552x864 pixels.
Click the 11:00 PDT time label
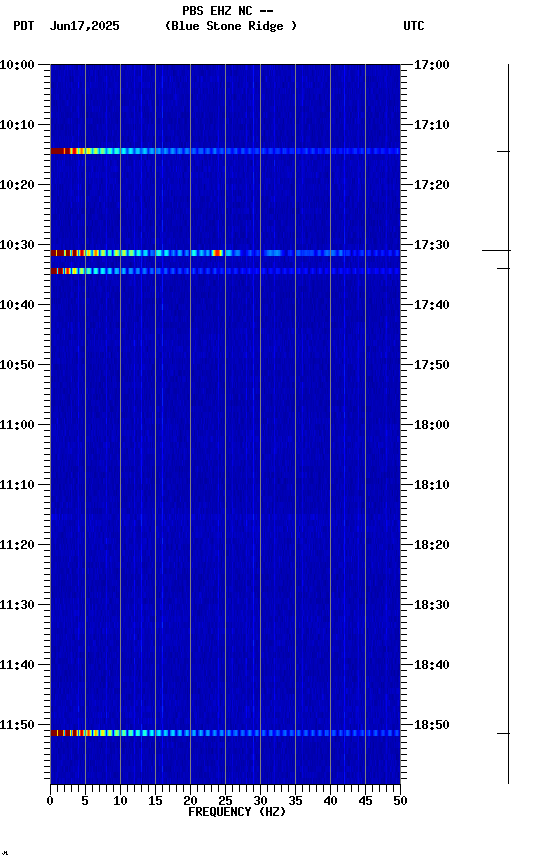[17, 425]
